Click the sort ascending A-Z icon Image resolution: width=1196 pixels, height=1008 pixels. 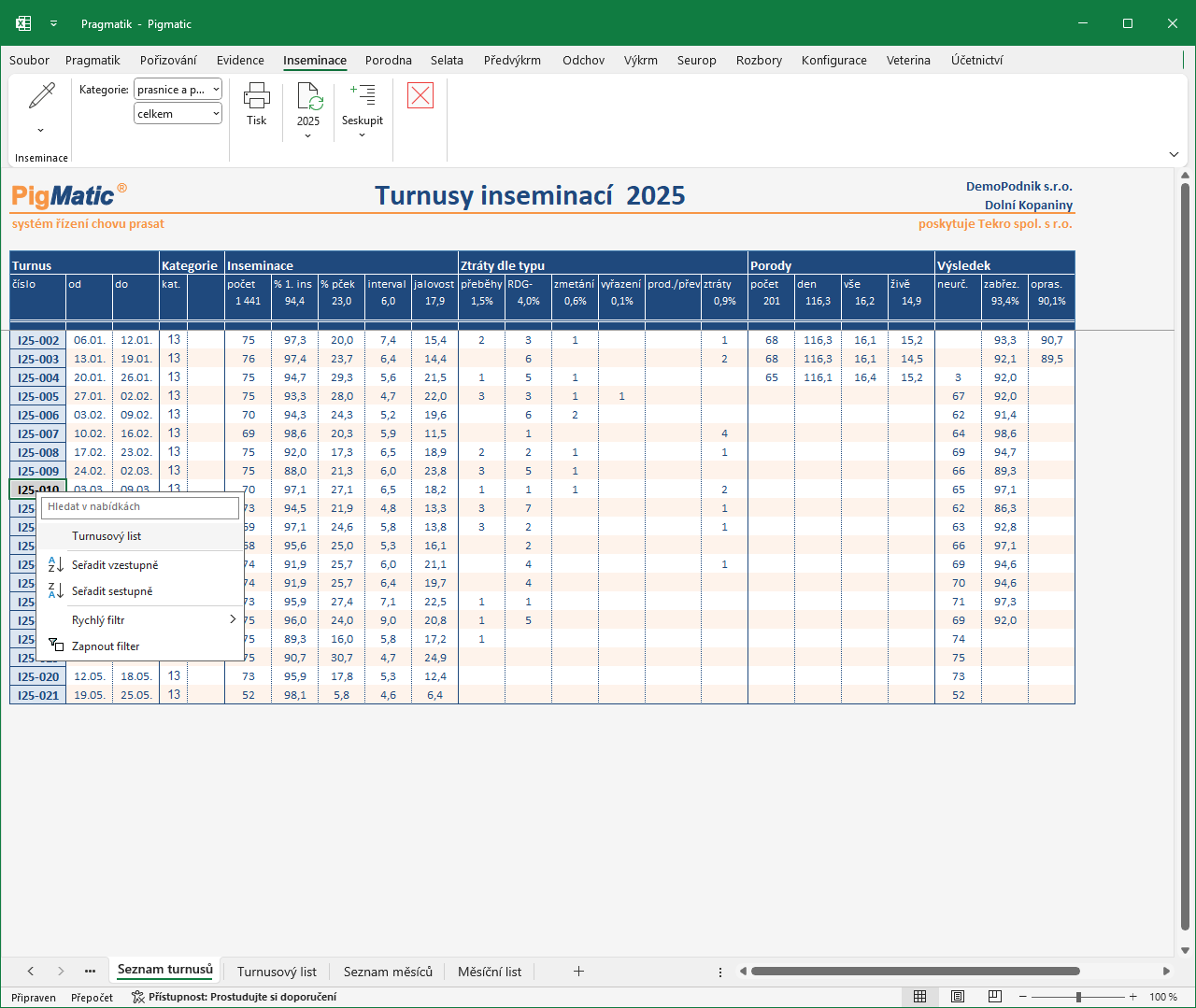coord(56,564)
